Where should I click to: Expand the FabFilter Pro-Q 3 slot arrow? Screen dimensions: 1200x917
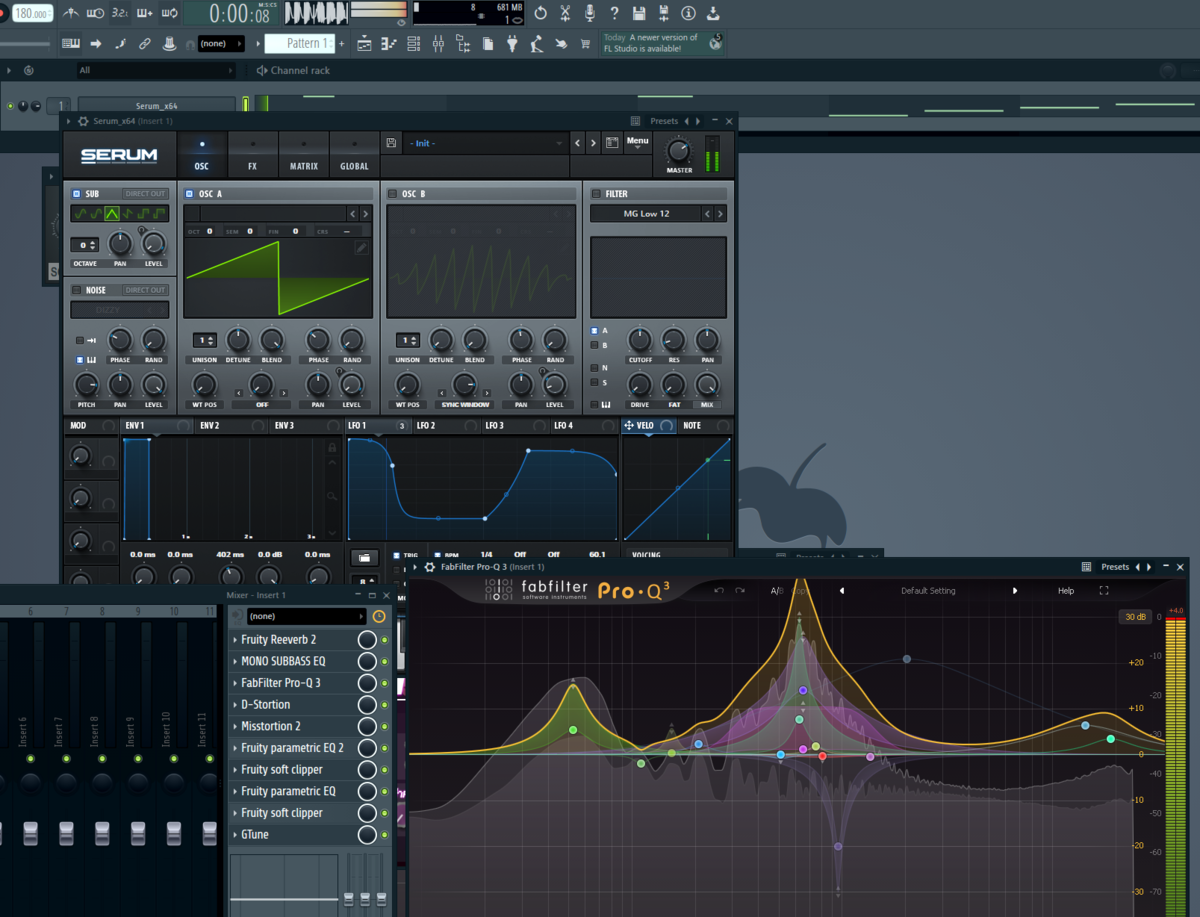pos(236,683)
